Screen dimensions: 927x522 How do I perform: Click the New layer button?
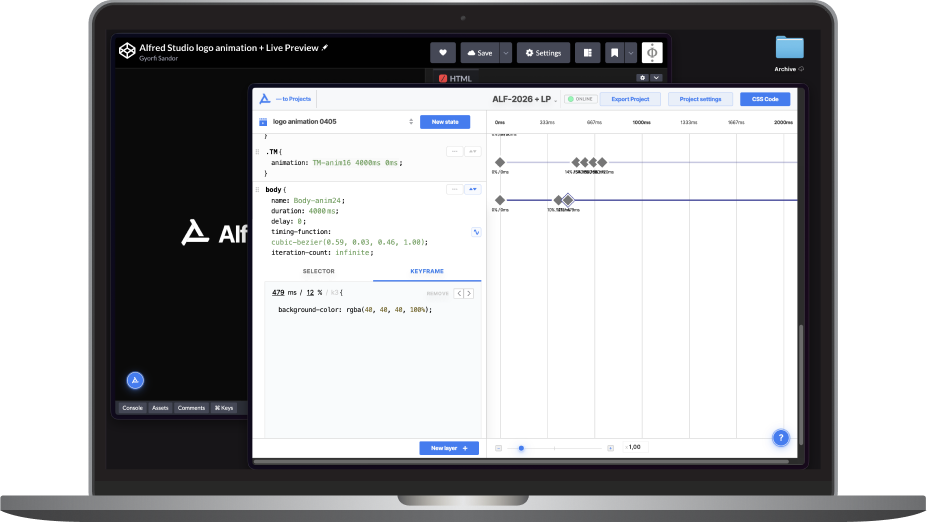pos(449,448)
